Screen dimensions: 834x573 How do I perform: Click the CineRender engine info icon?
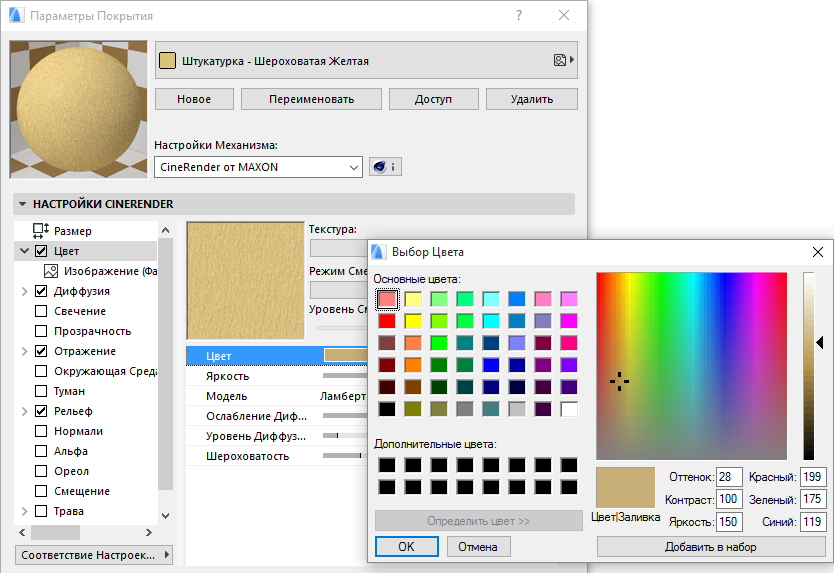click(385, 167)
